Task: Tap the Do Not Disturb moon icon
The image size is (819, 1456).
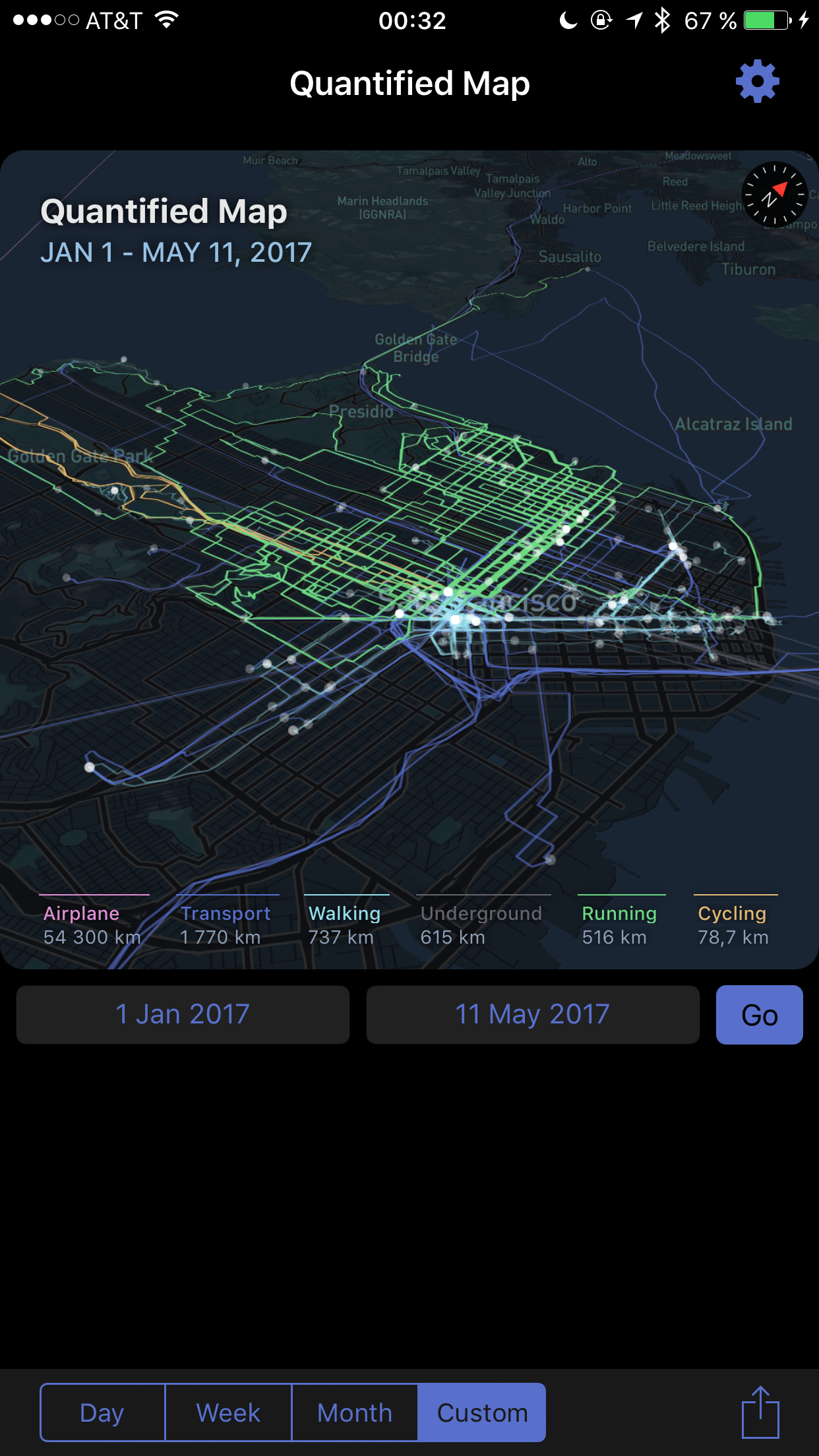Action: pos(568,20)
